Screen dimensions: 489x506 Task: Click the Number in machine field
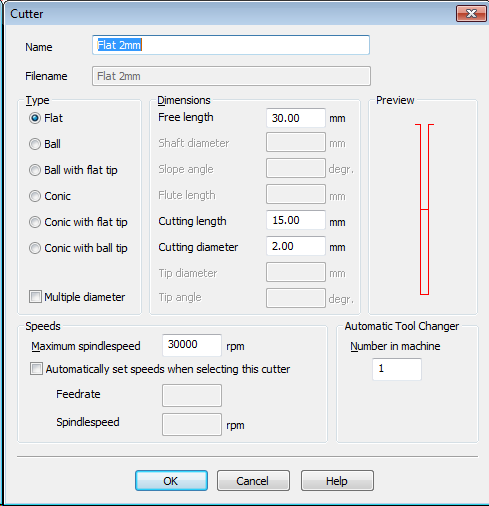397,369
